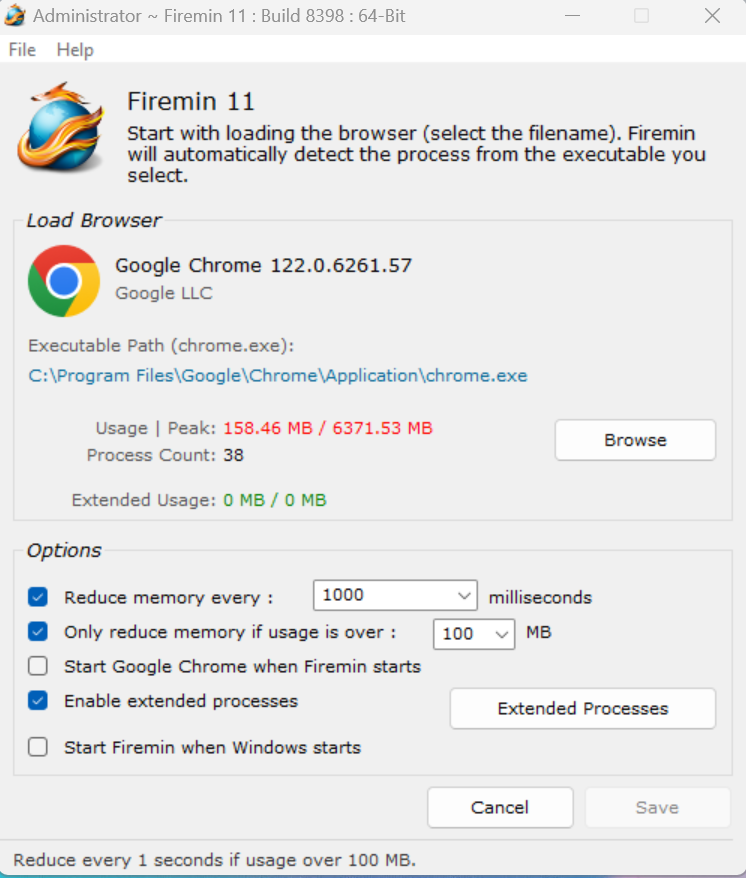Check Start Firemin when Windows starts
The height and width of the screenshot is (878, 746).
click(38, 747)
